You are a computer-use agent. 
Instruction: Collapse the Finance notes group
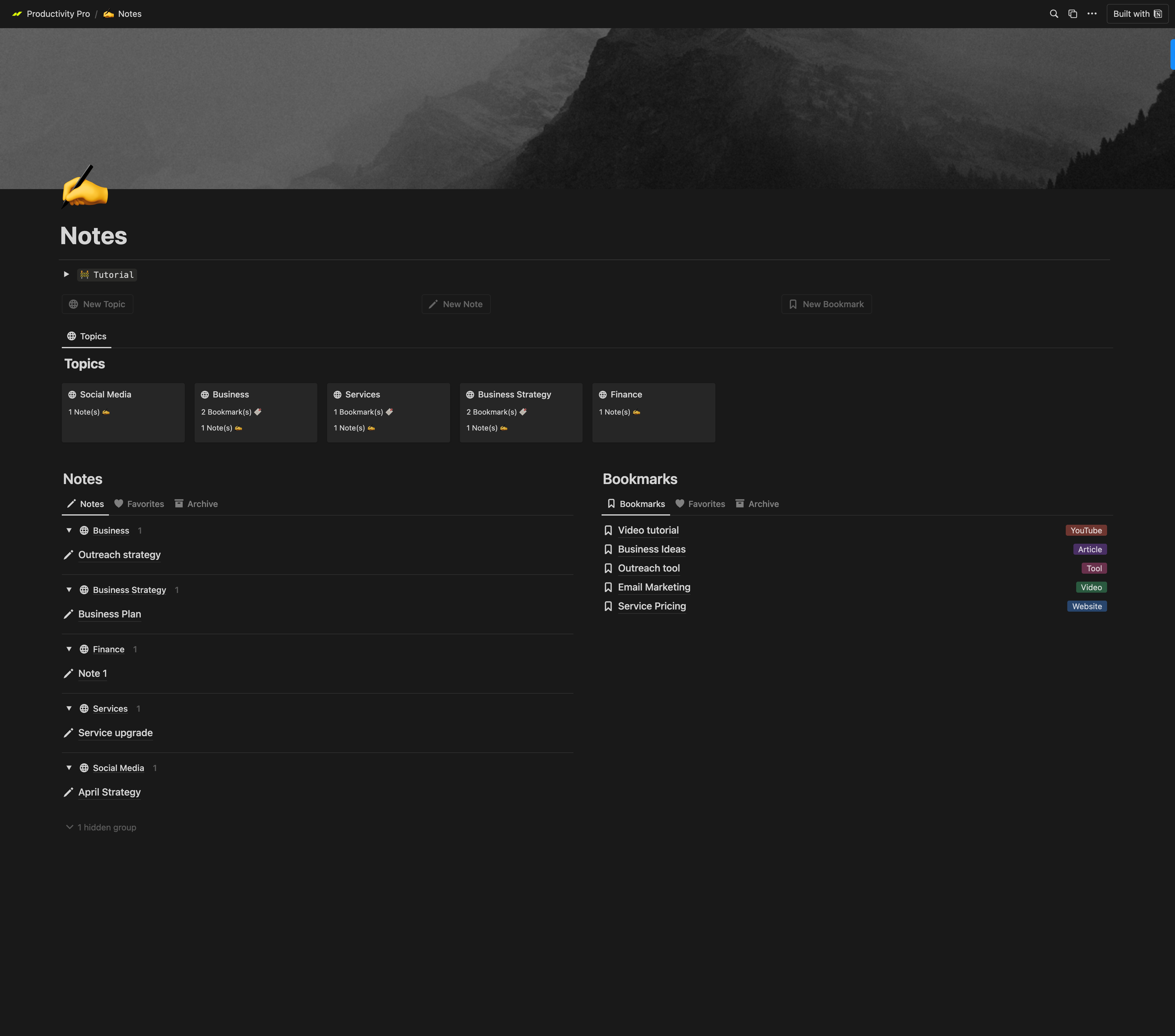point(69,649)
